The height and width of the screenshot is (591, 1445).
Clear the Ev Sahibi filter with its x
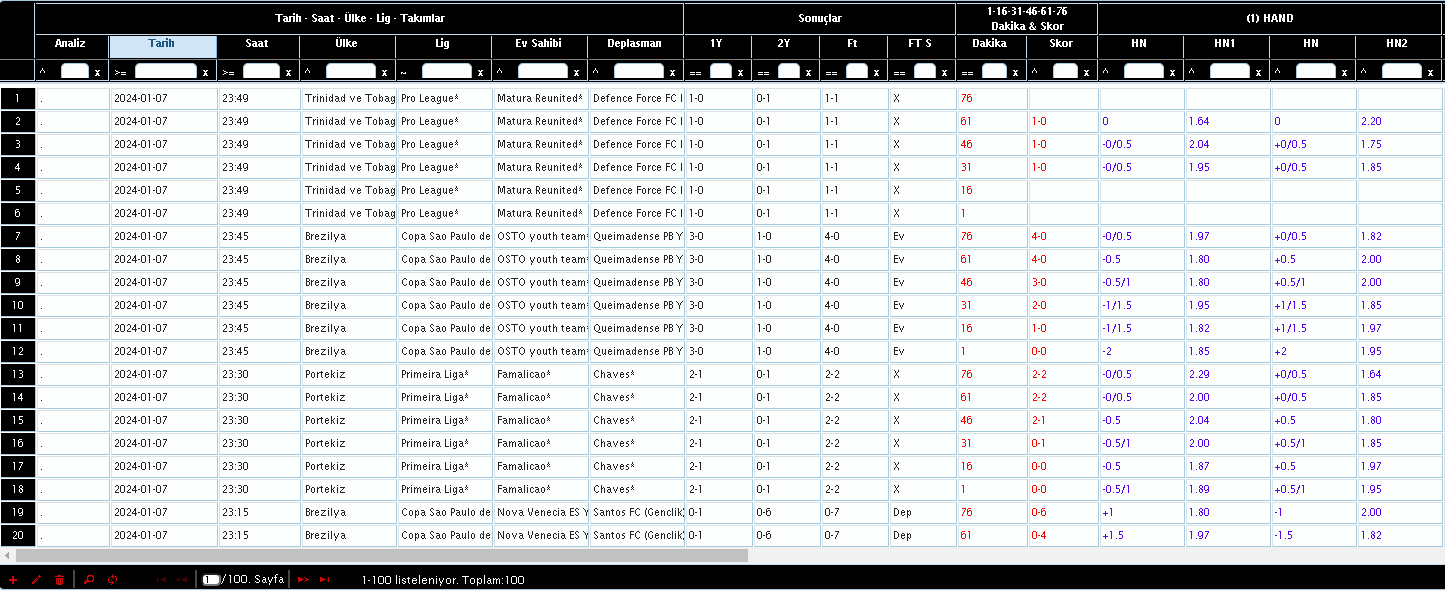(577, 72)
